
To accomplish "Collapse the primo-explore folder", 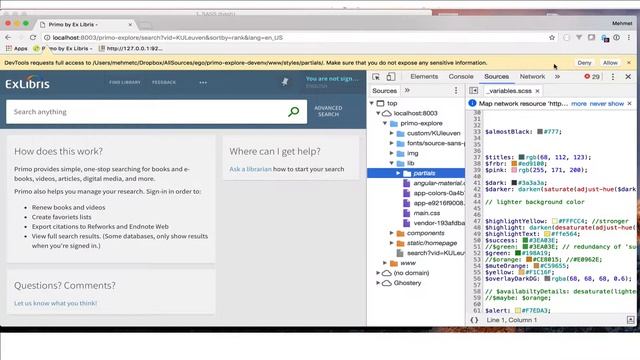I will 385,123.
